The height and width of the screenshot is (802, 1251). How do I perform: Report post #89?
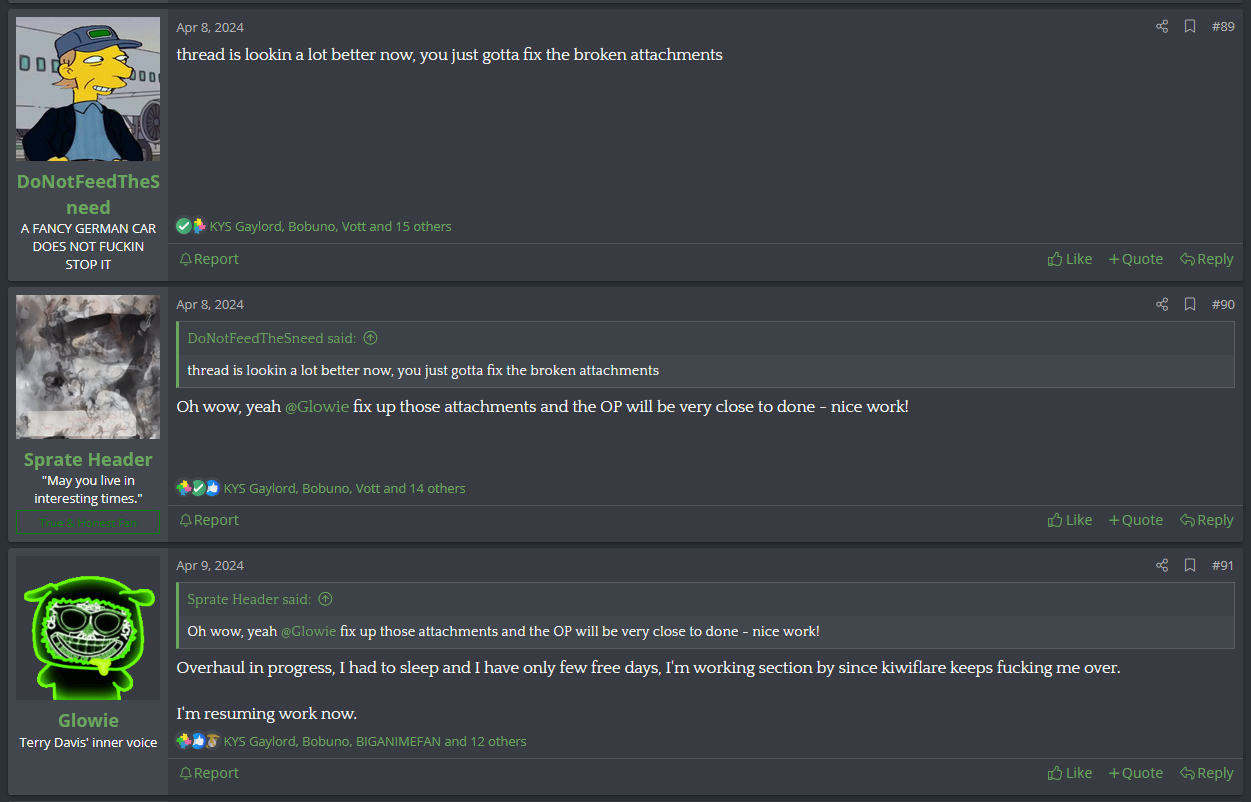pyautogui.click(x=209, y=259)
